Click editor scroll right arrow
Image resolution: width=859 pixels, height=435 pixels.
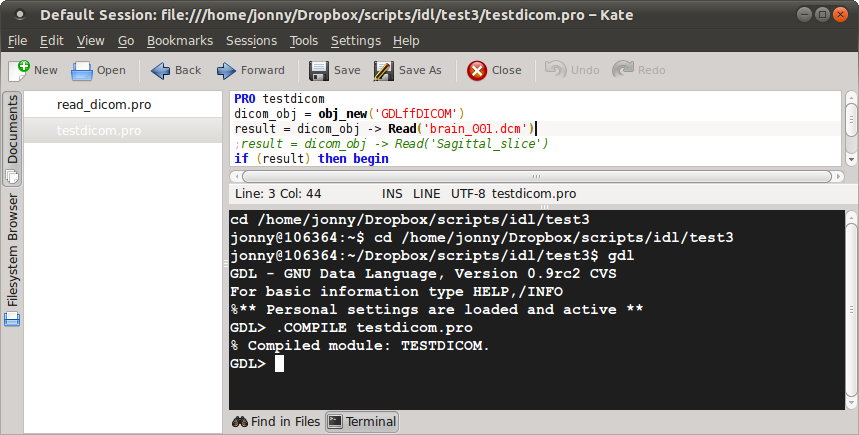coord(838,176)
